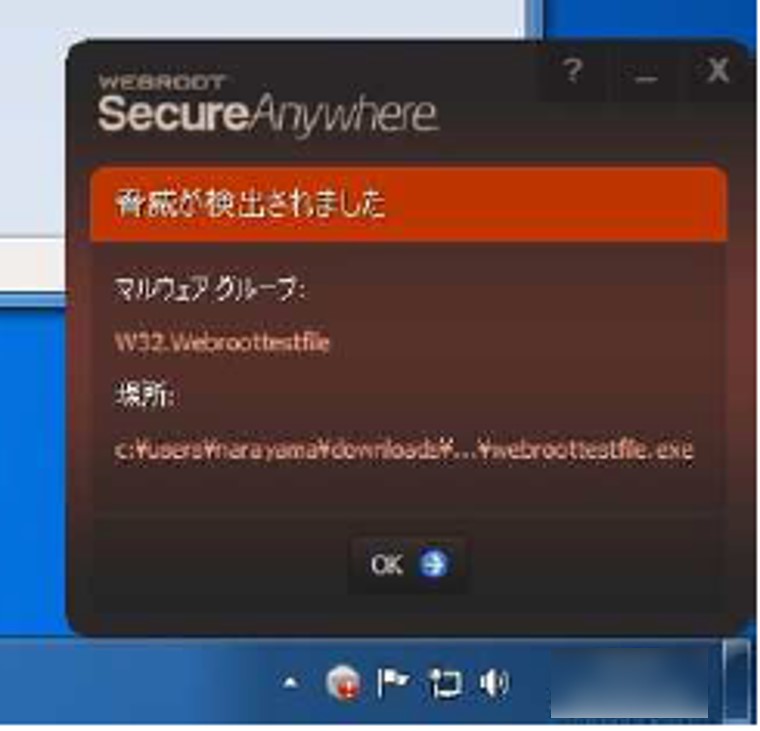The width and height of the screenshot is (760, 731).
Task: Click the Safely Remove Hardware tray icon
Action: 445,683
